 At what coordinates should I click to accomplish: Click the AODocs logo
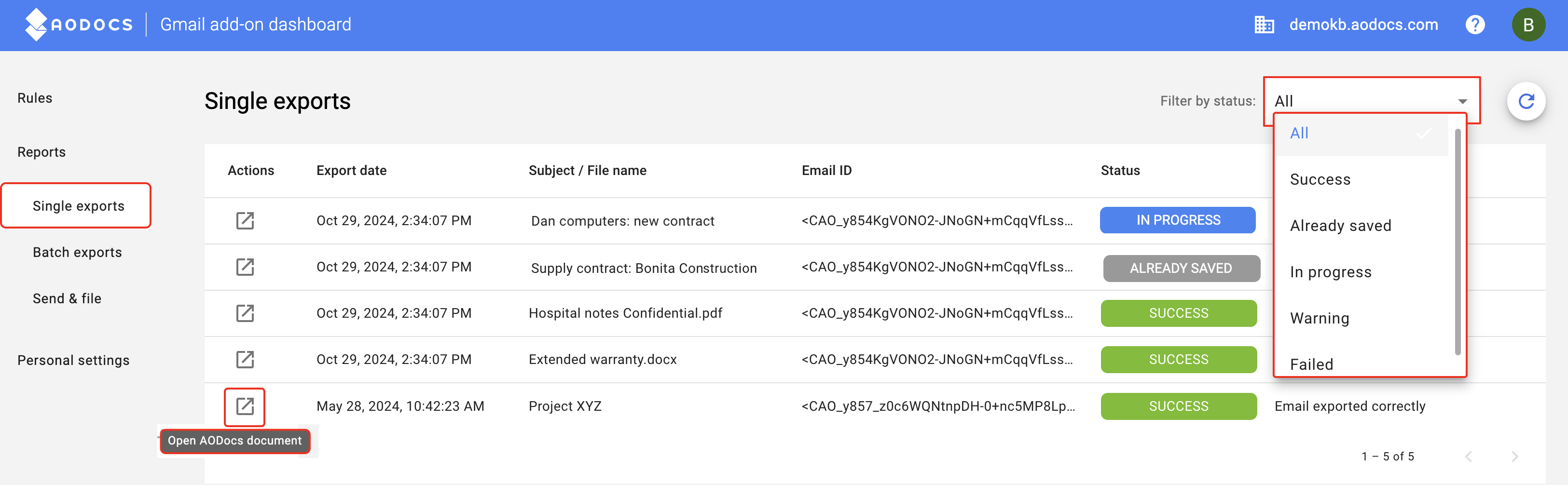pyautogui.click(x=78, y=25)
